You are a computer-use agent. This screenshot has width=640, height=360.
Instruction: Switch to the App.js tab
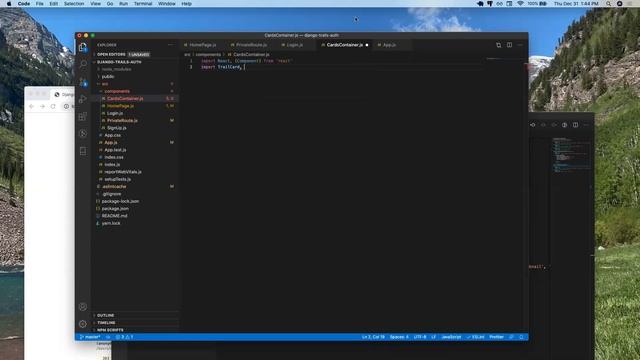pos(389,45)
